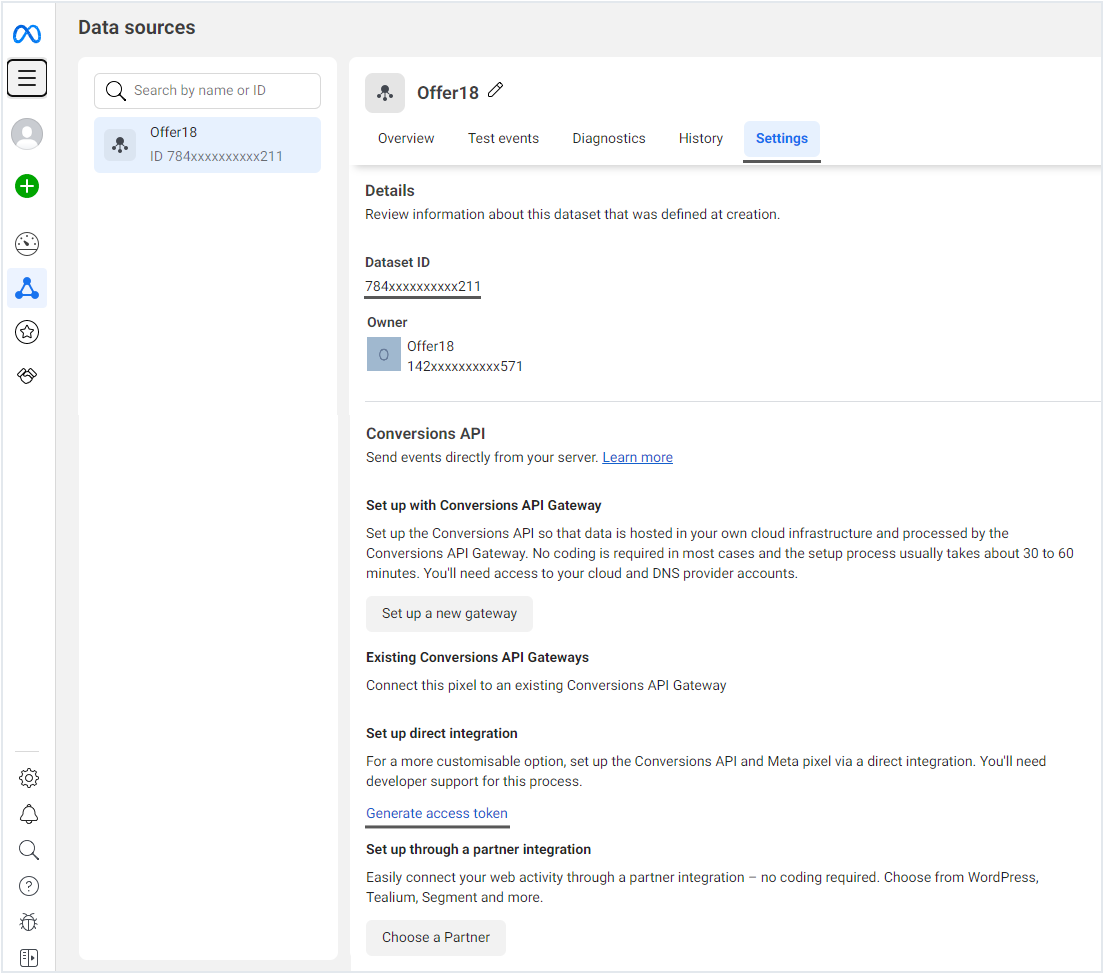Edit the Offer18 name with pencil icon
1105x975 pixels.
pos(496,91)
